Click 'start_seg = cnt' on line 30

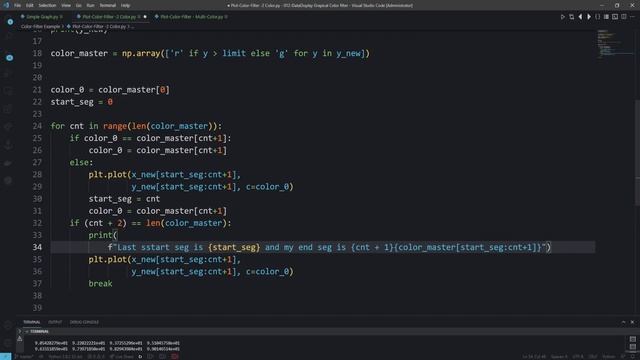tap(124, 199)
